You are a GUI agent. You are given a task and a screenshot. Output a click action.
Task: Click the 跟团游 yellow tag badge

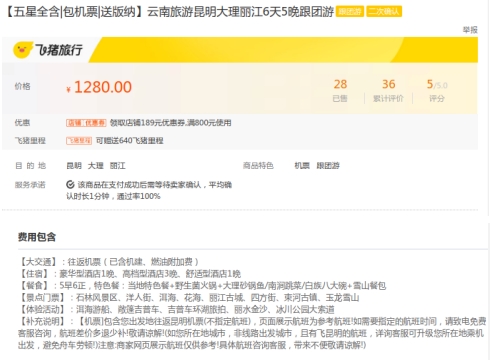350,12
